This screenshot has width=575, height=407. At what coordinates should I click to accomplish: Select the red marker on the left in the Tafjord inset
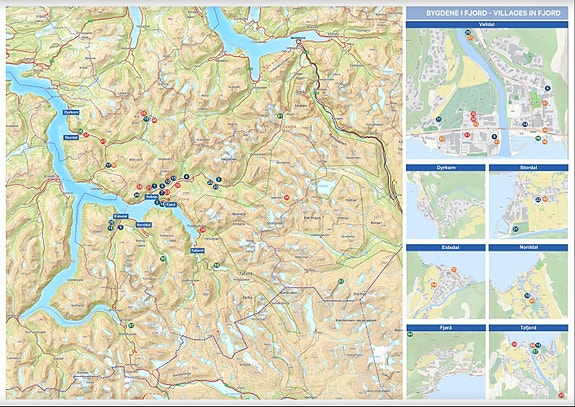(515, 344)
